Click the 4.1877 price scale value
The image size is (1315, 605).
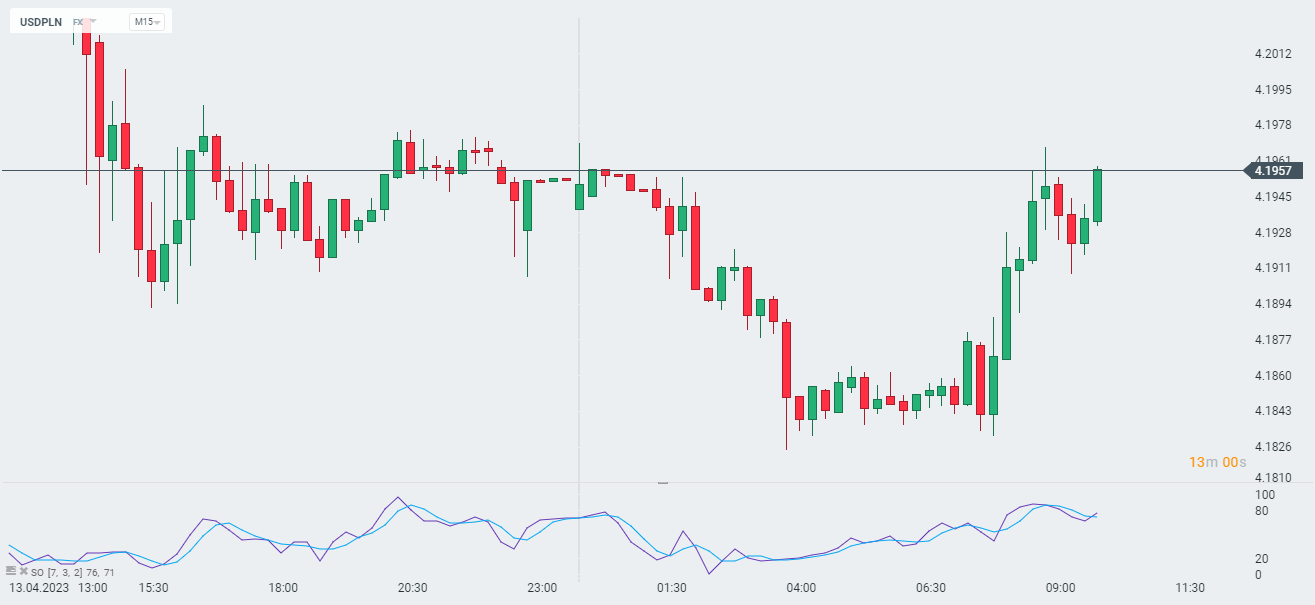1273,340
